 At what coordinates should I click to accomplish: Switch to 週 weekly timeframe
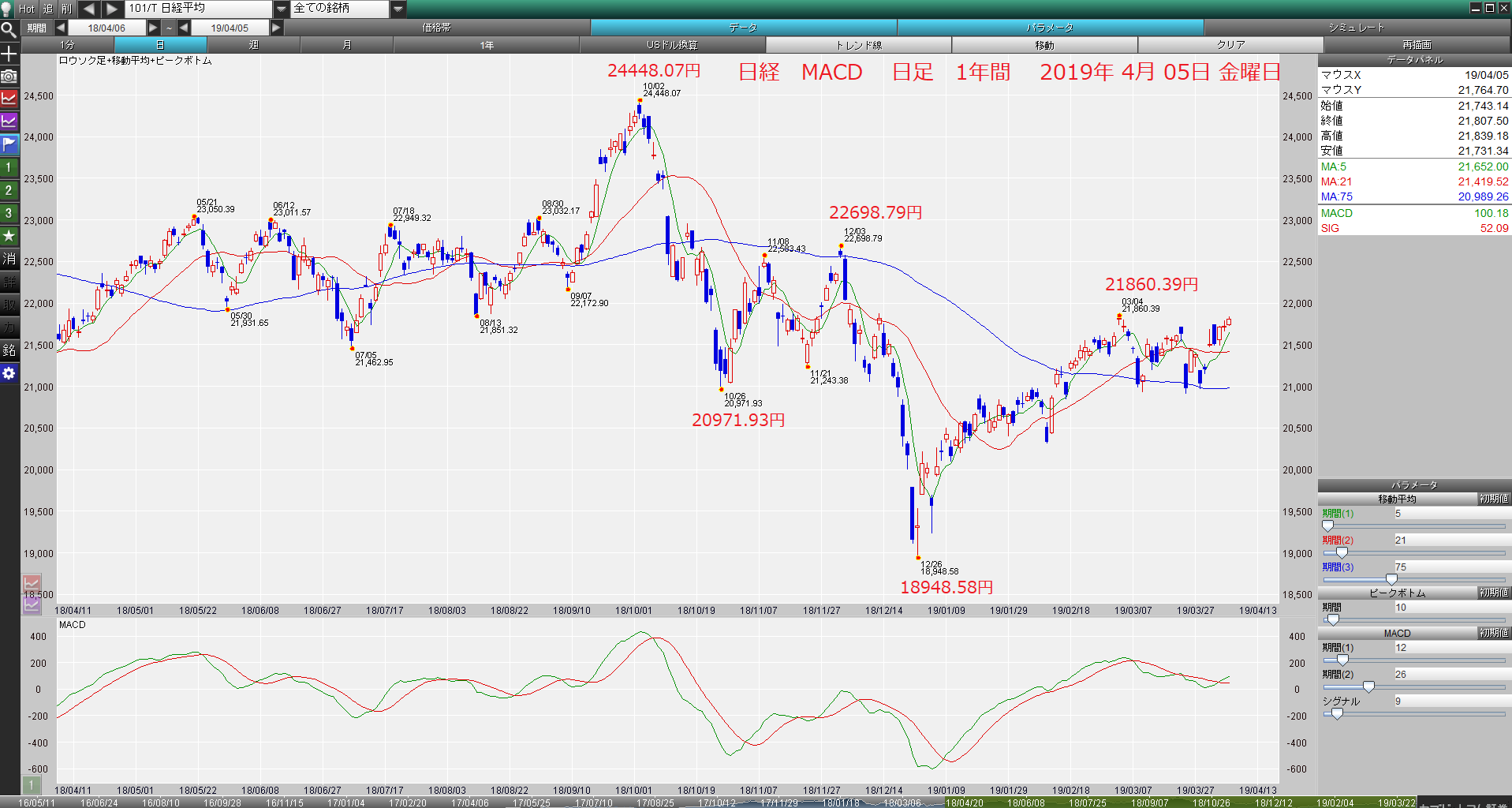254,45
